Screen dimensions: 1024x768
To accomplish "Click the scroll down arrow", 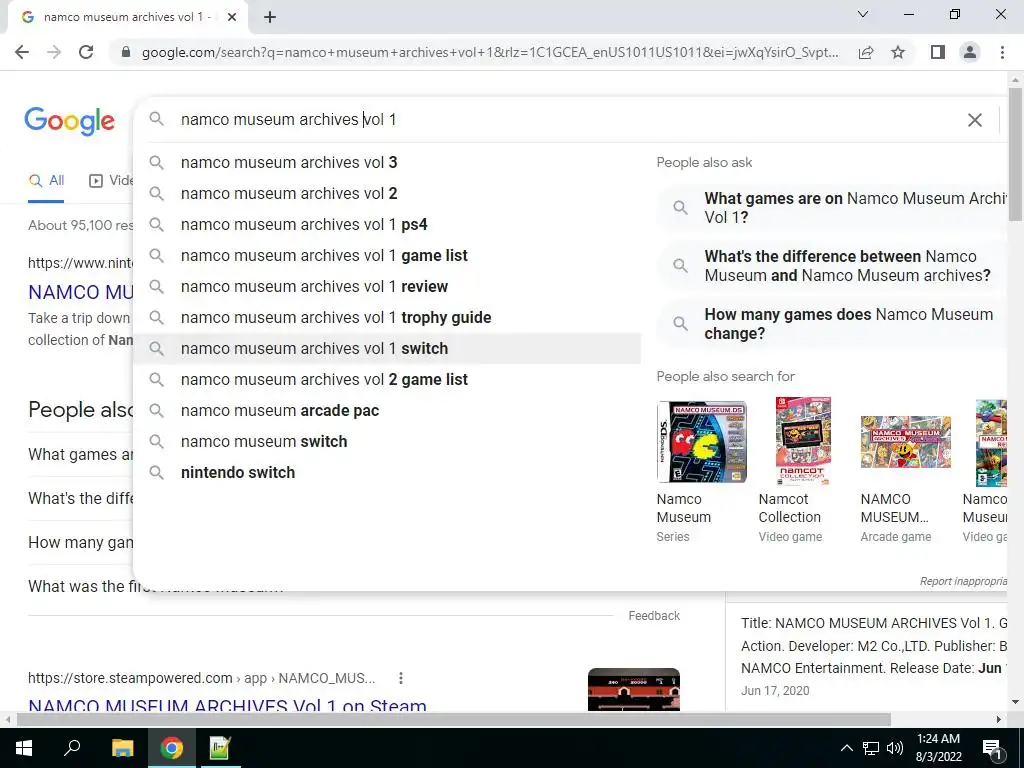I will 1016,702.
